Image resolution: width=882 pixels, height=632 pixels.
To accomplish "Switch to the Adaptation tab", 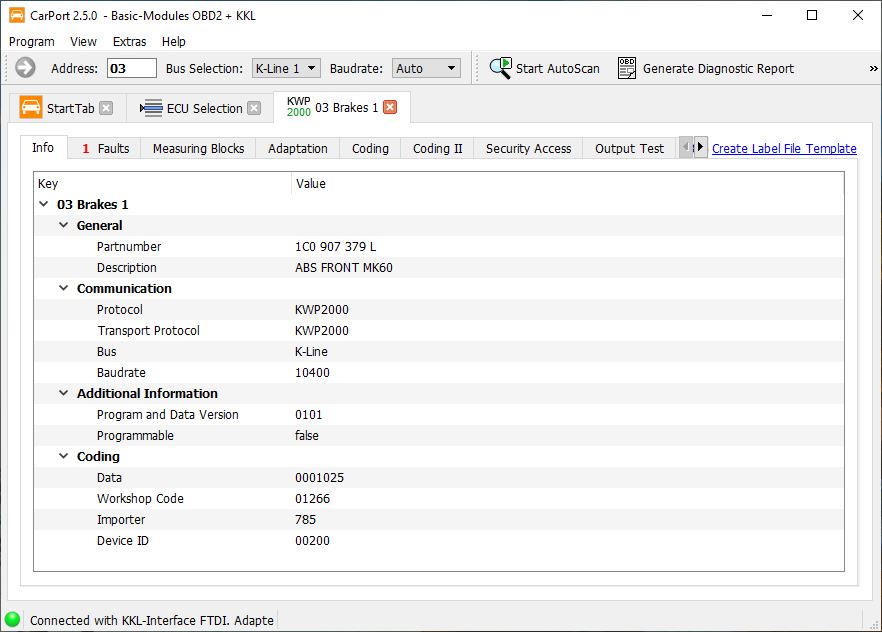I will 298,148.
